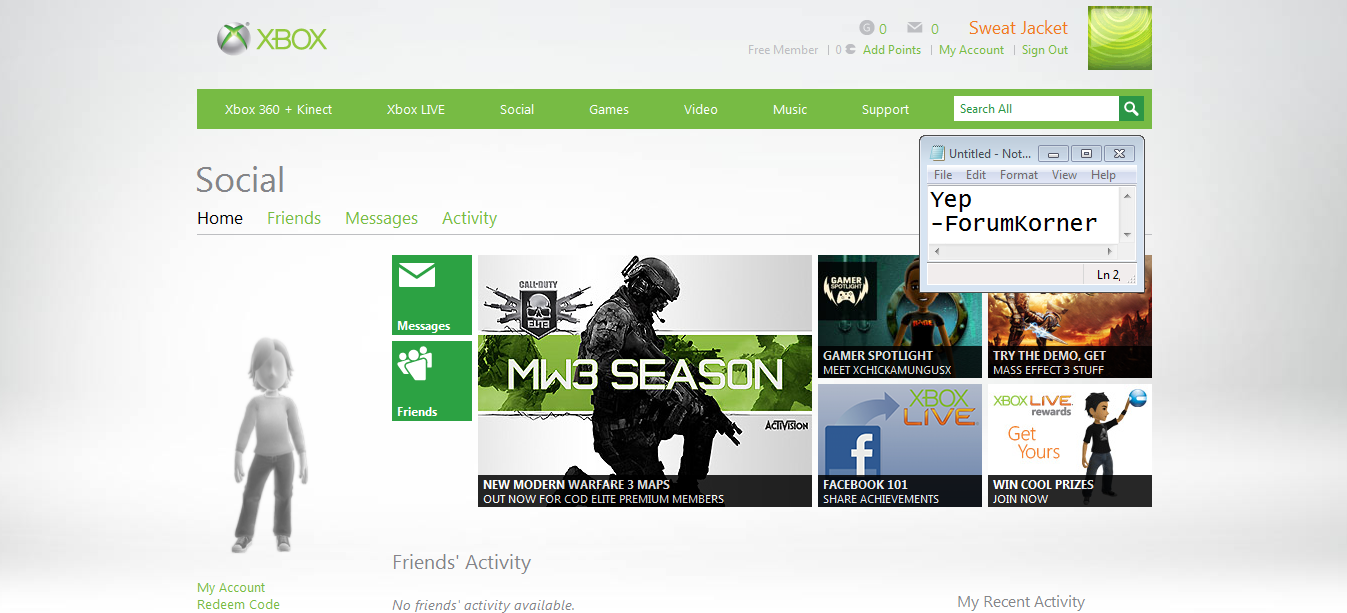Open the Games nav menu
The image size is (1347, 613).
(x=609, y=110)
